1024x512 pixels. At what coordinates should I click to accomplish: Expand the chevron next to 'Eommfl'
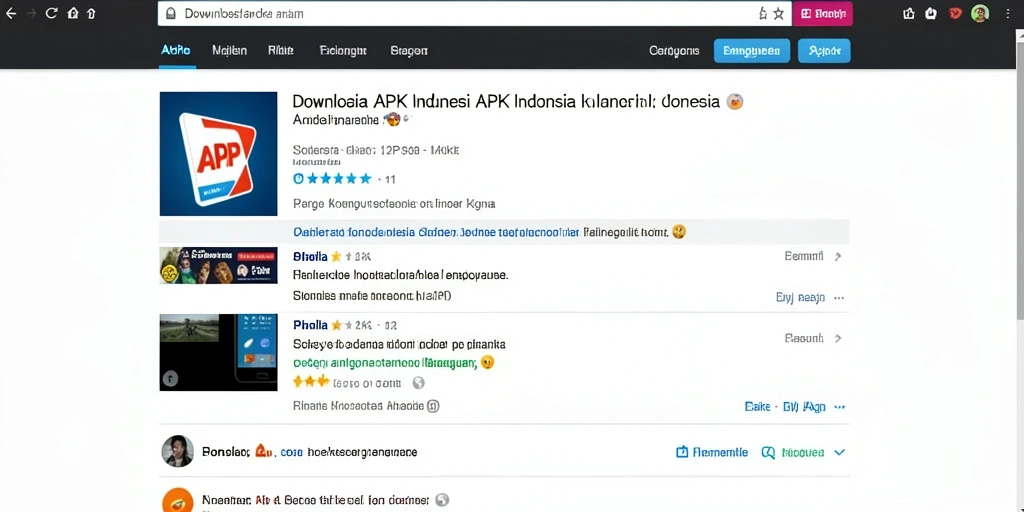pos(839,257)
